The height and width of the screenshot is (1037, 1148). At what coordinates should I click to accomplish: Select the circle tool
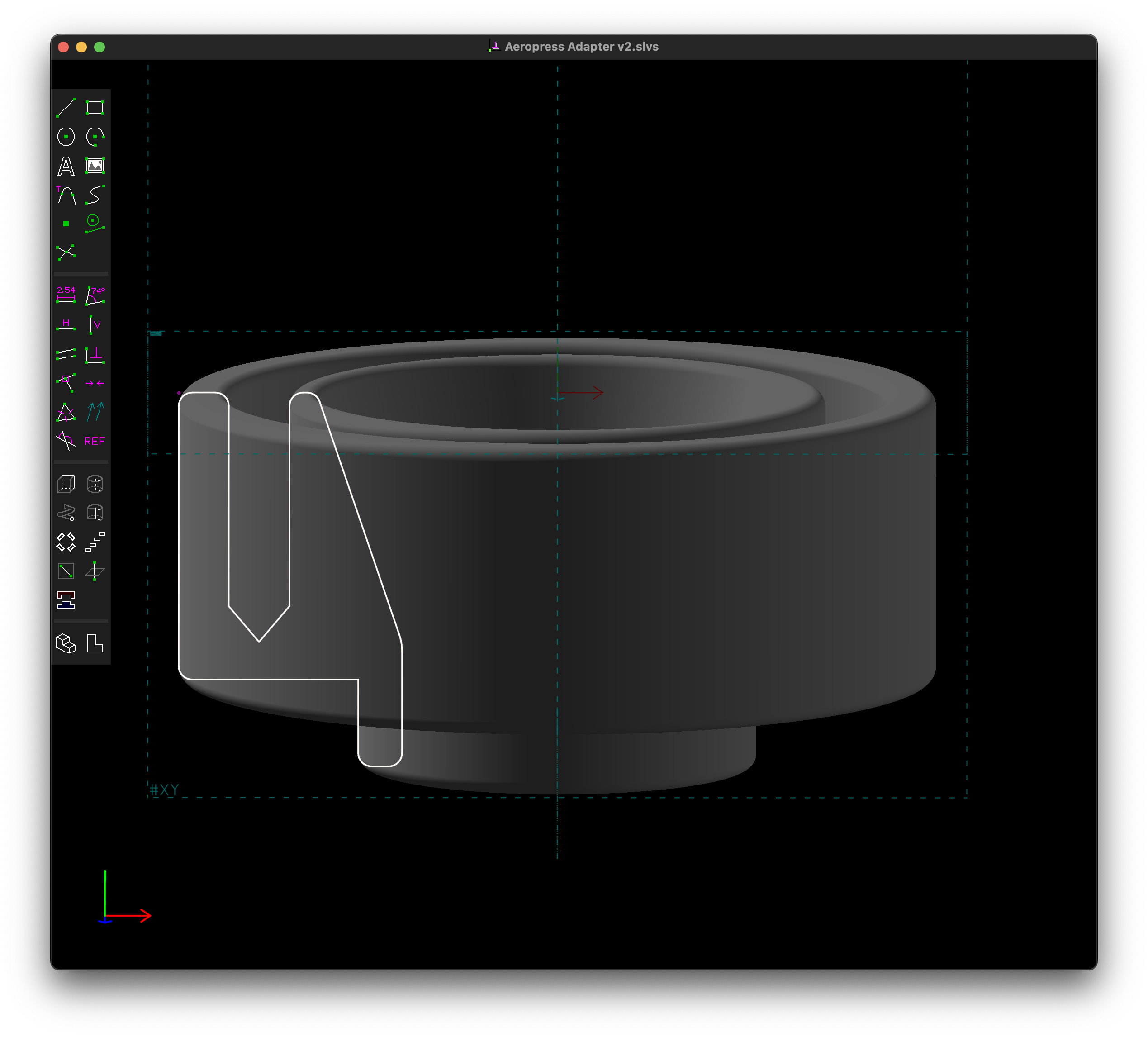pyautogui.click(x=66, y=136)
